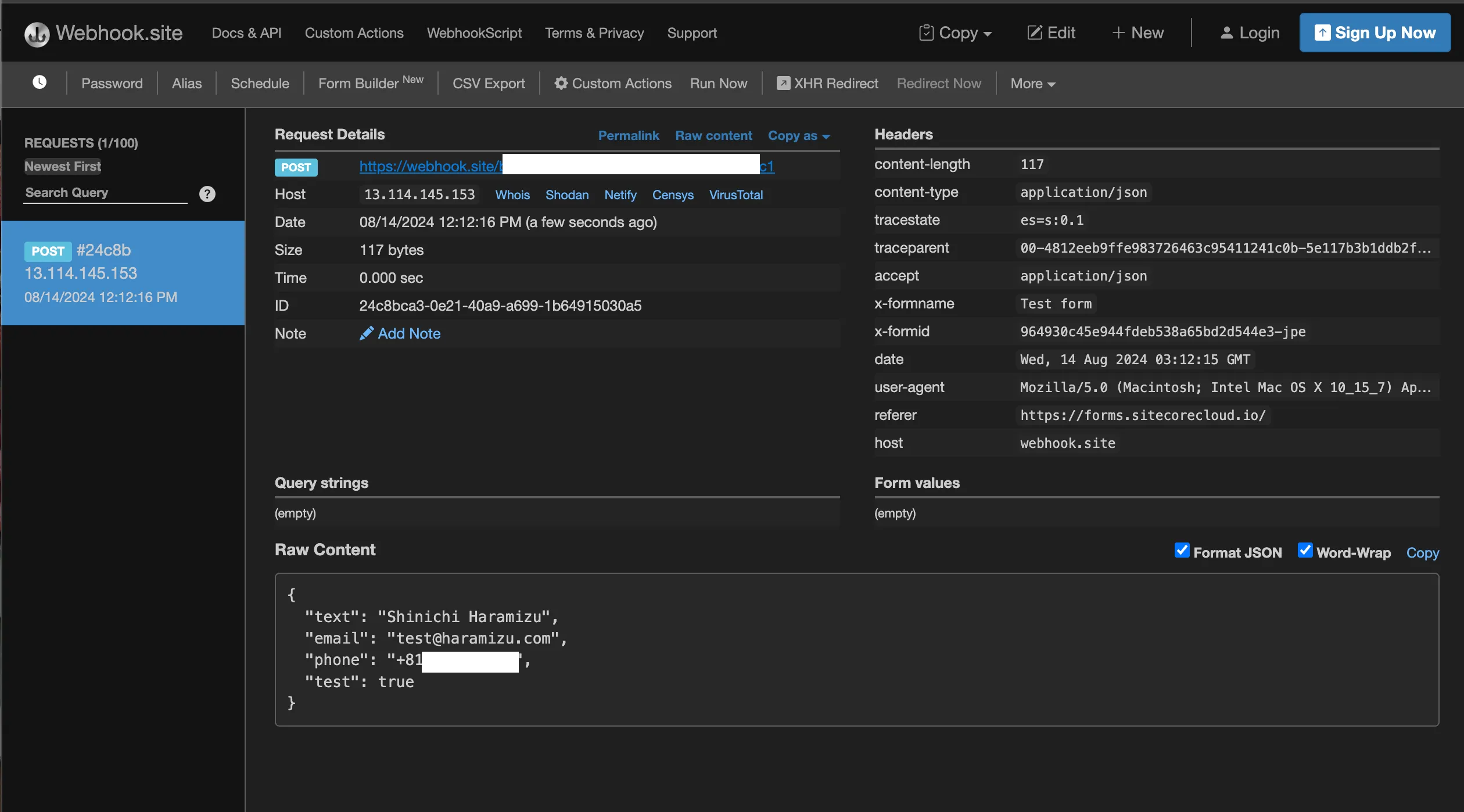The height and width of the screenshot is (812, 1464).
Task: Click the x-formname Test form value
Action: pos(1056,304)
